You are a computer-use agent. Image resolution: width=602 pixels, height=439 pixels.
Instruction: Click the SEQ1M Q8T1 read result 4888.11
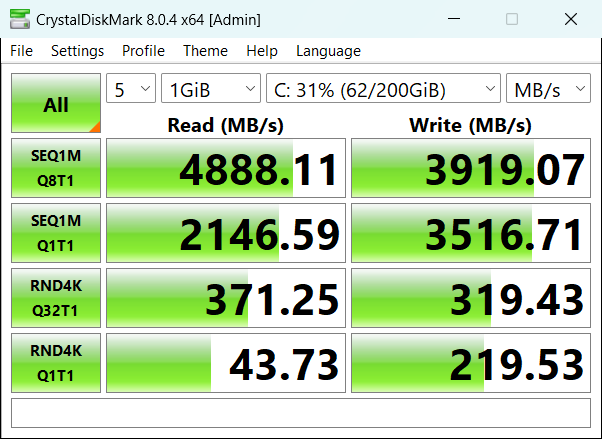coord(226,168)
